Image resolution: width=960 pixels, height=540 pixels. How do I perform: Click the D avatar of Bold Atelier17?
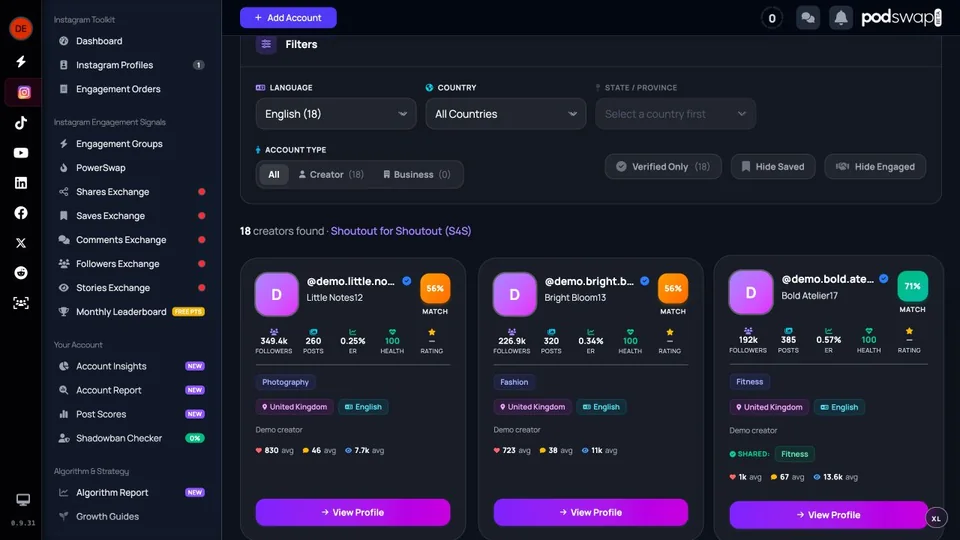(751, 292)
